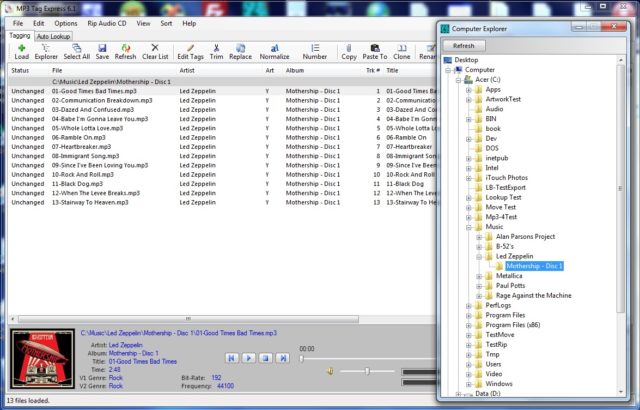
Task: Open the Options menu
Action: pyautogui.click(x=66, y=23)
